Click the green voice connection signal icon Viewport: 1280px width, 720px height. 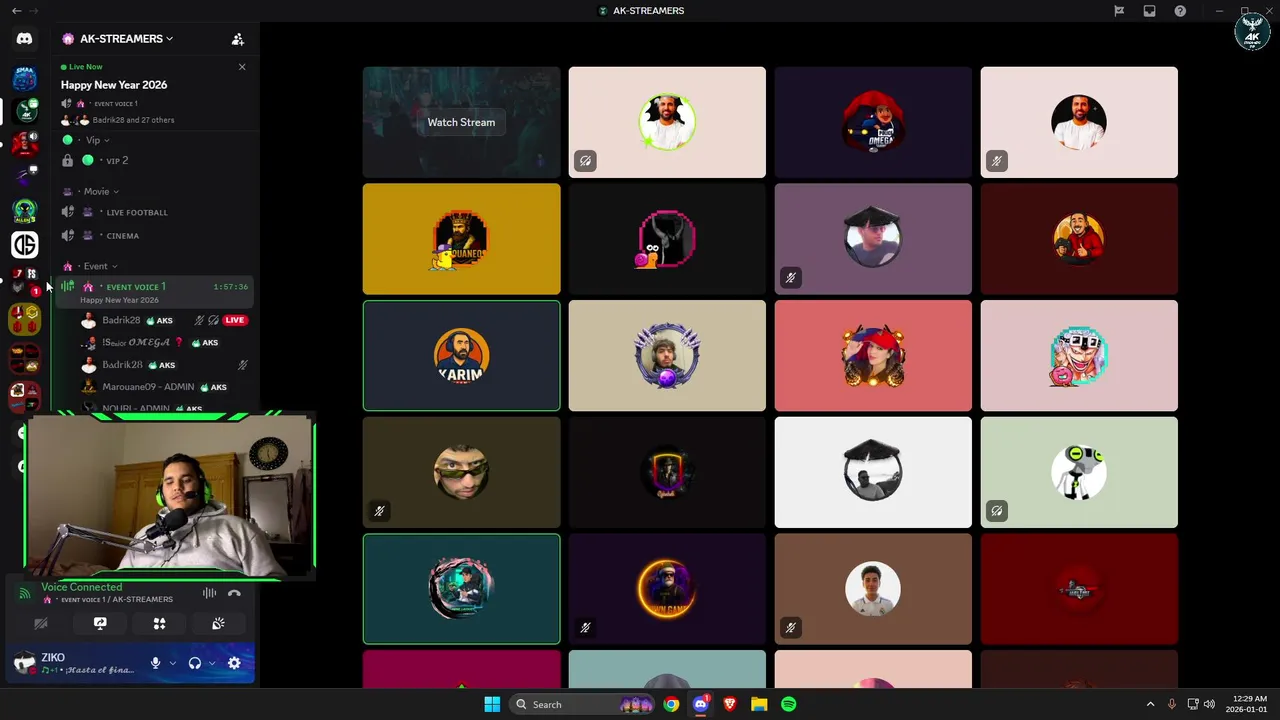pyautogui.click(x=25, y=593)
